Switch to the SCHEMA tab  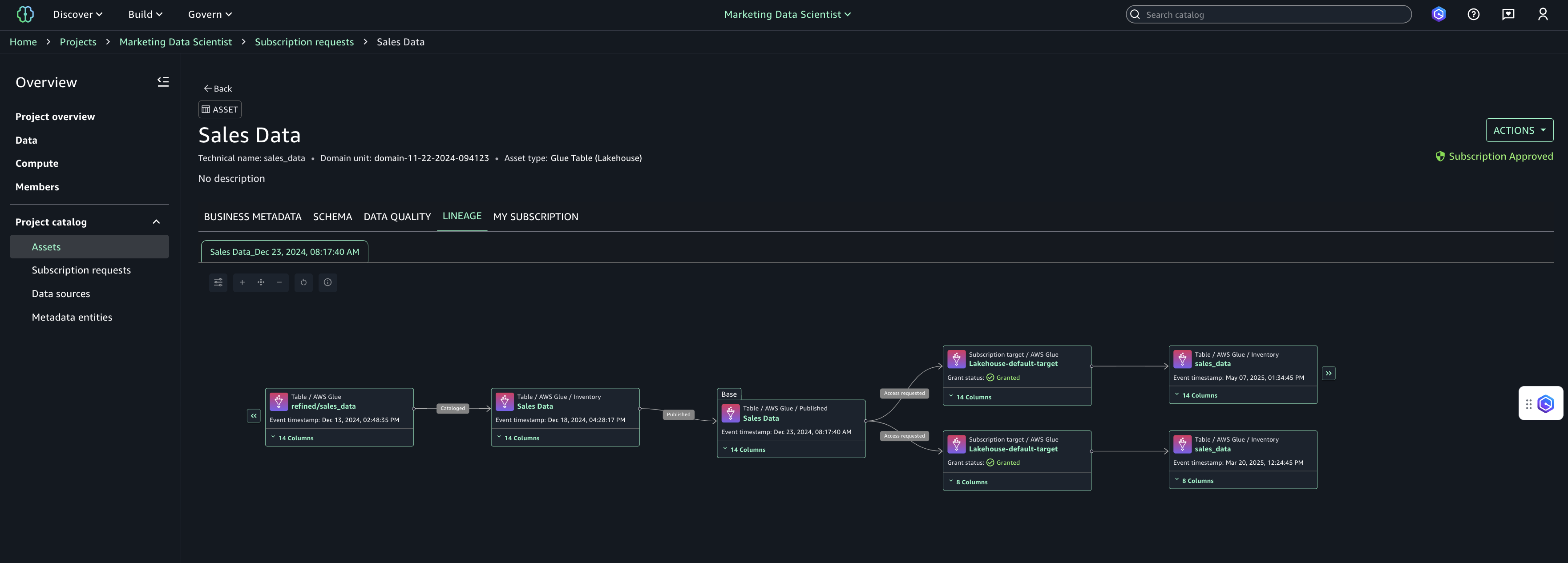click(332, 217)
